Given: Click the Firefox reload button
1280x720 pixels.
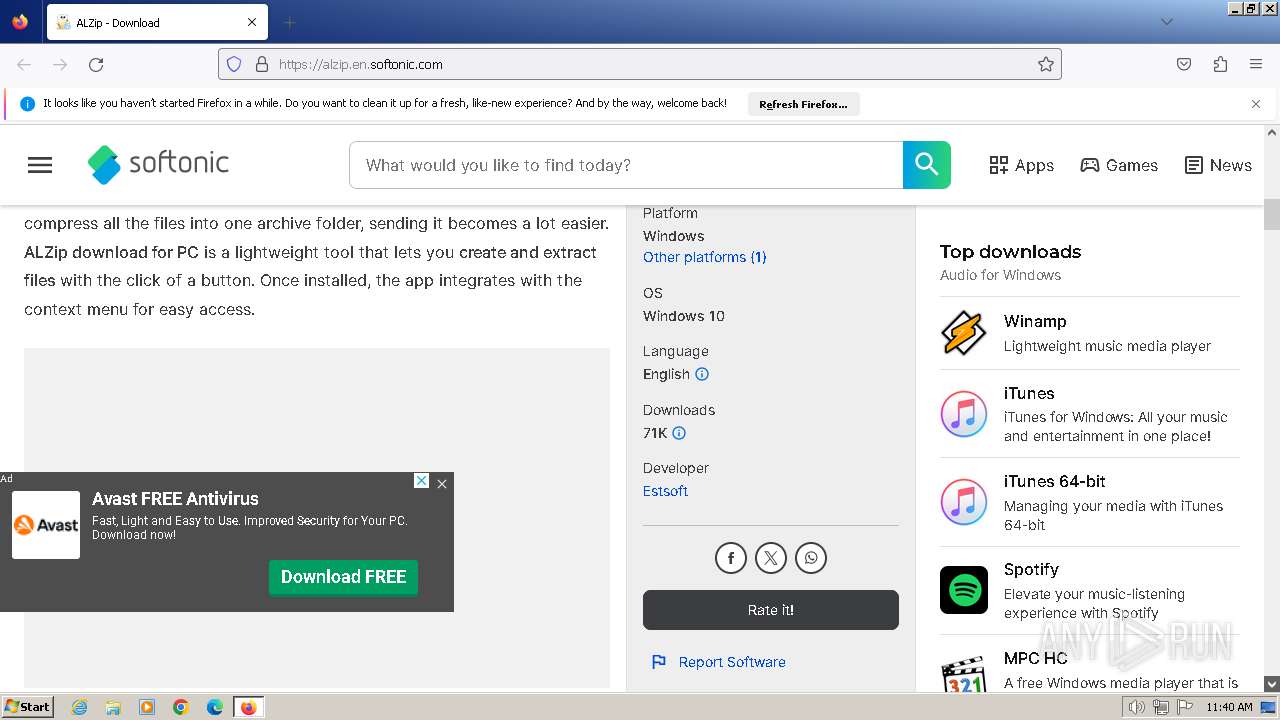Looking at the screenshot, I should (x=96, y=64).
